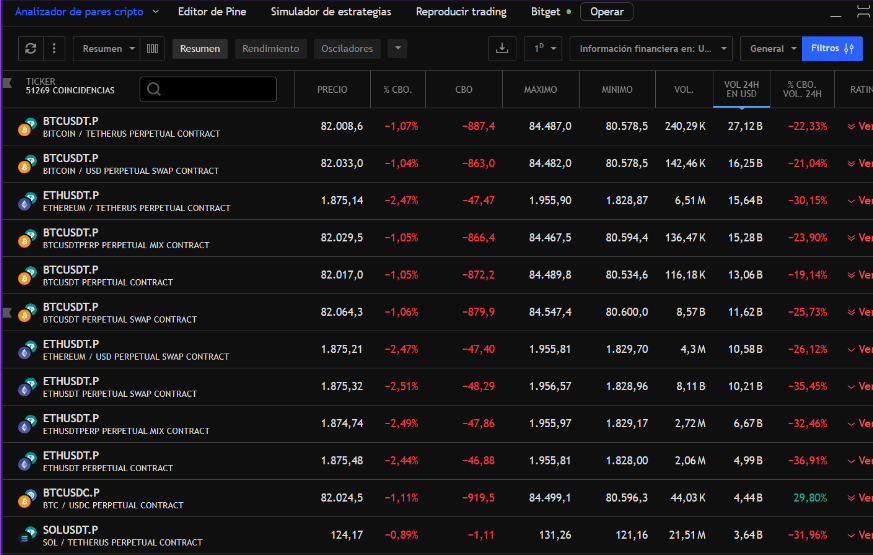Image resolution: width=873 pixels, height=555 pixels.
Task: Expand the Resumen column set dropdown
Action: click(106, 48)
